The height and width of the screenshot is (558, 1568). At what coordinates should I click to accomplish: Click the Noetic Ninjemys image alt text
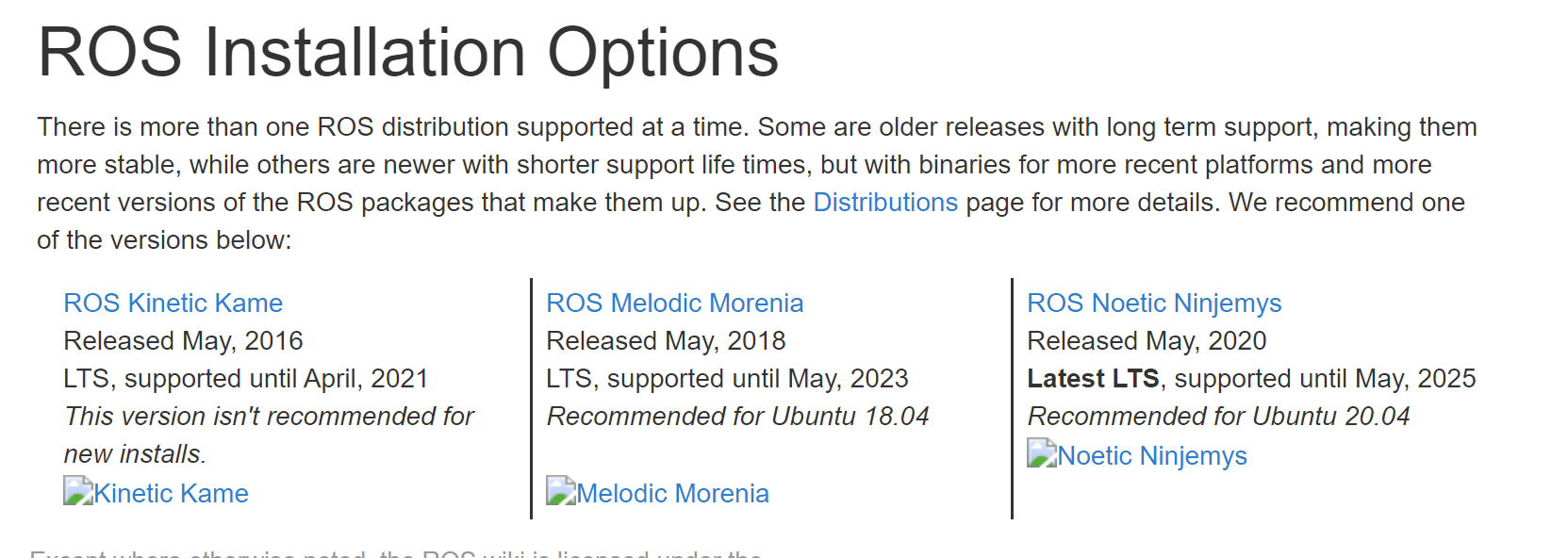pos(1151,455)
